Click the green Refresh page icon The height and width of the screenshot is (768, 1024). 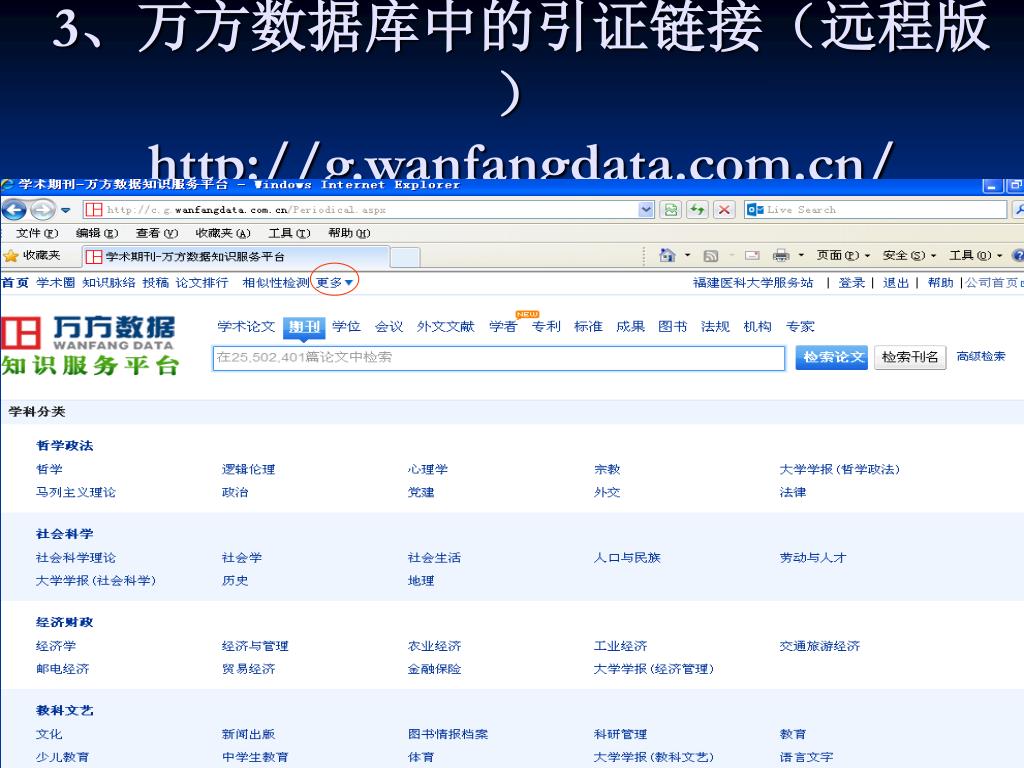click(x=697, y=210)
